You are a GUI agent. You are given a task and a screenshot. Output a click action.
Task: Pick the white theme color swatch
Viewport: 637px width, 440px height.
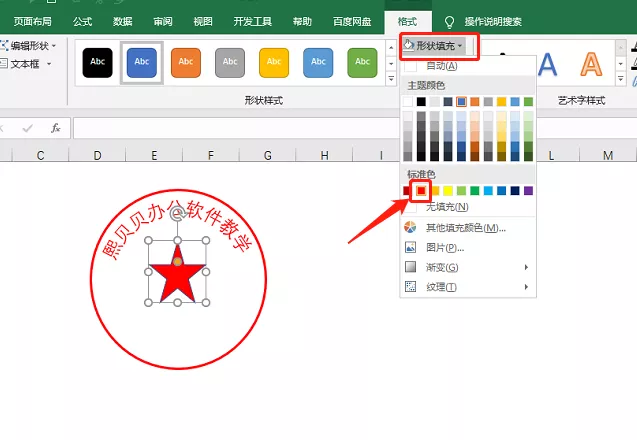click(407, 102)
